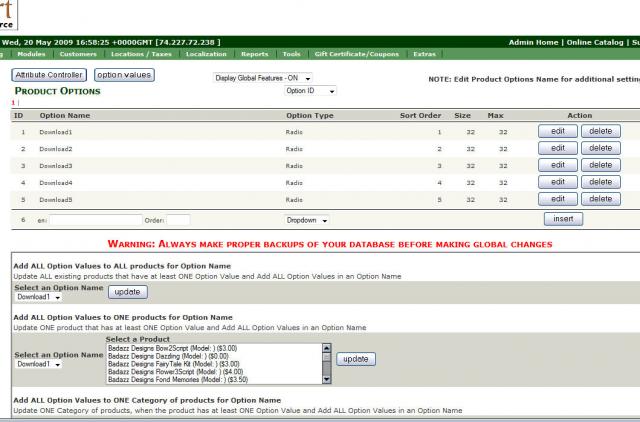
Task: Click page number 1 link
Action: [13, 103]
